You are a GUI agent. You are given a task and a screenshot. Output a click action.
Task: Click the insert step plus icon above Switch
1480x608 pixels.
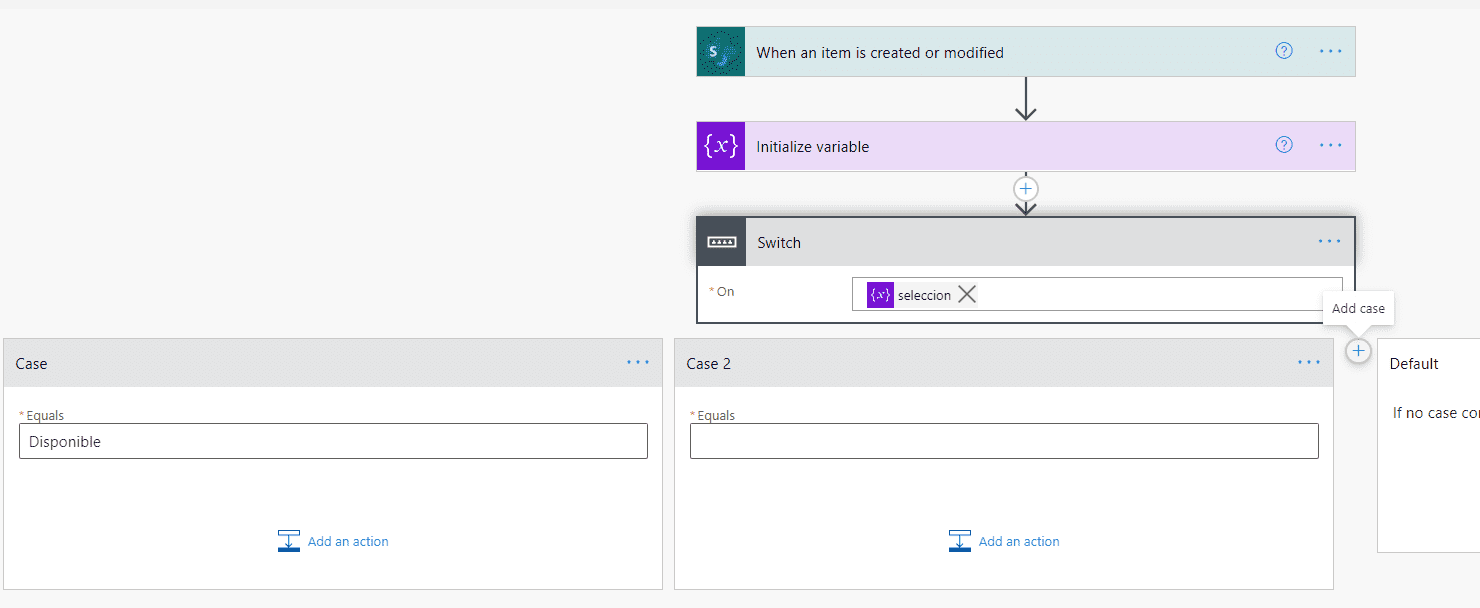pyautogui.click(x=1026, y=188)
